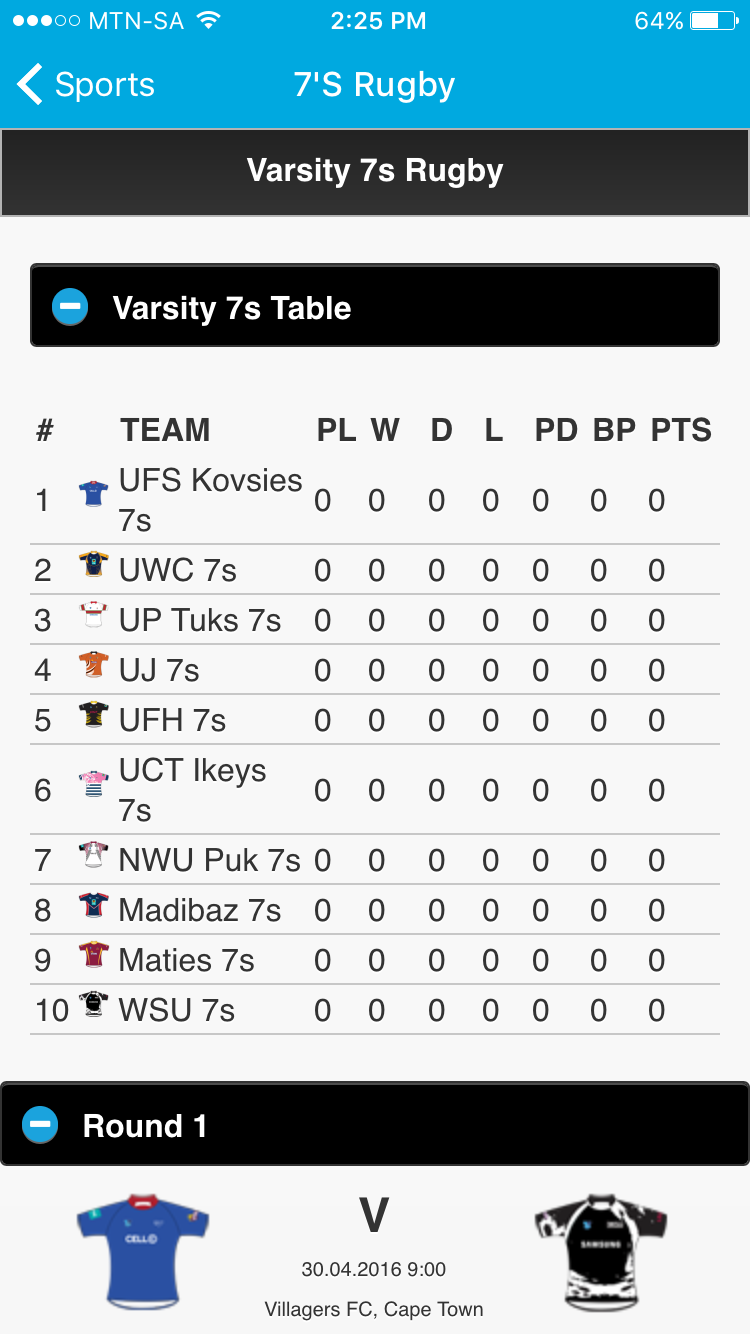Tap the blue home team jersey in Round 1
750x1334 pixels.
click(x=143, y=1250)
